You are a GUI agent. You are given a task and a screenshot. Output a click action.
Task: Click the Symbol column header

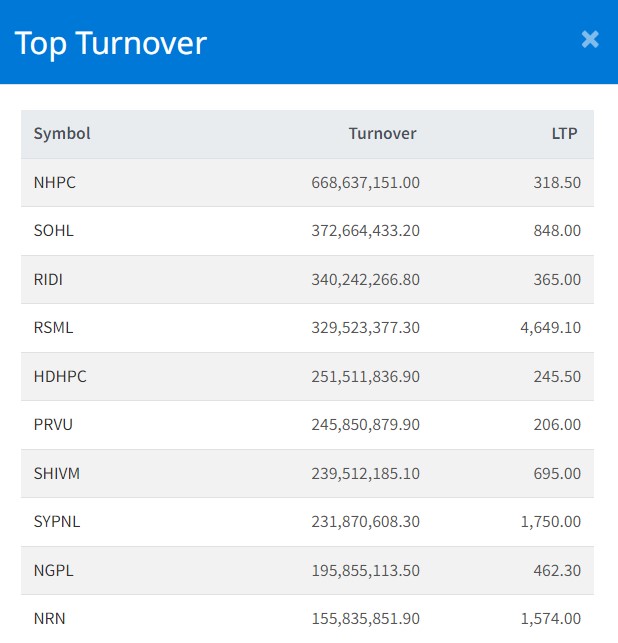click(62, 134)
